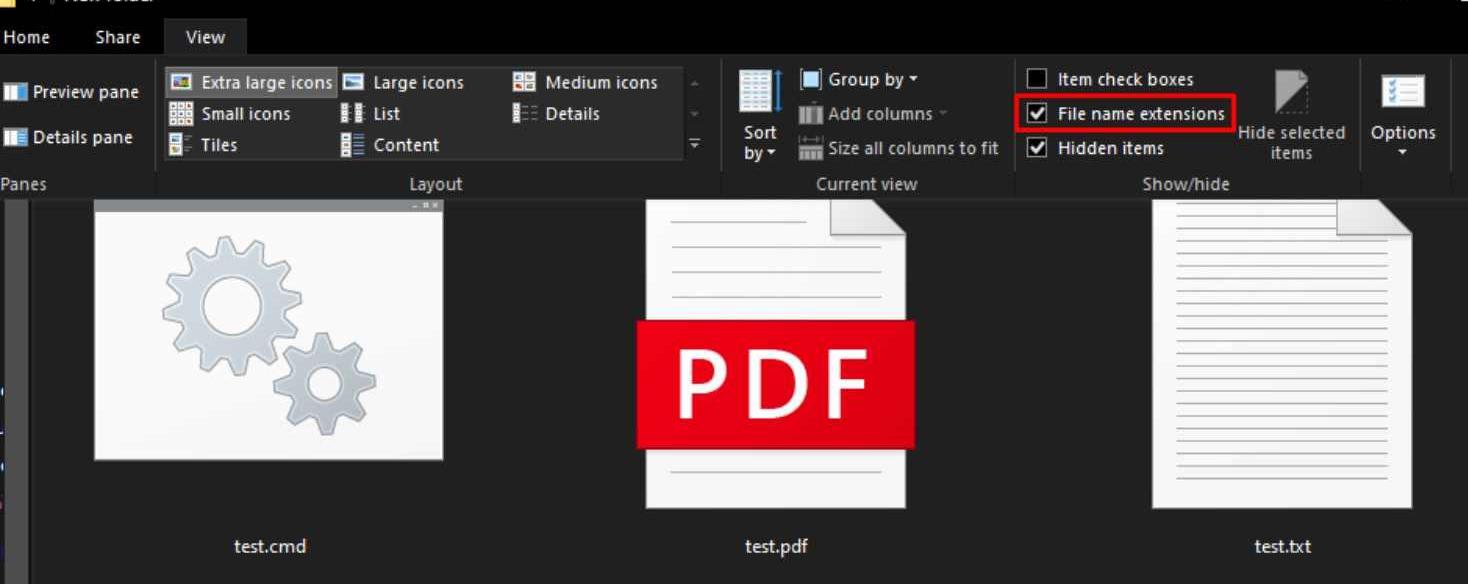Select Extra large icons layout
Screen dimensions: 1468x584
coord(252,83)
